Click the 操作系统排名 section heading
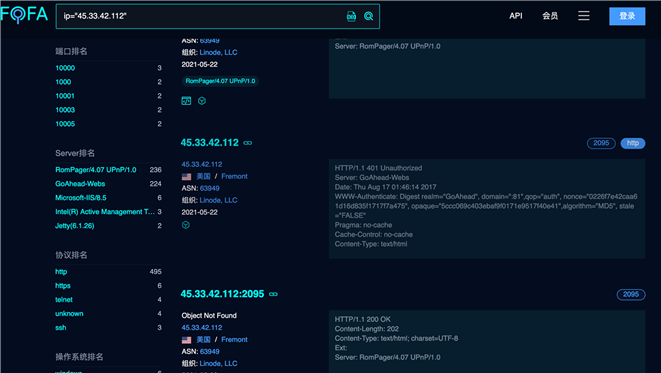661x373 pixels. click(79, 357)
